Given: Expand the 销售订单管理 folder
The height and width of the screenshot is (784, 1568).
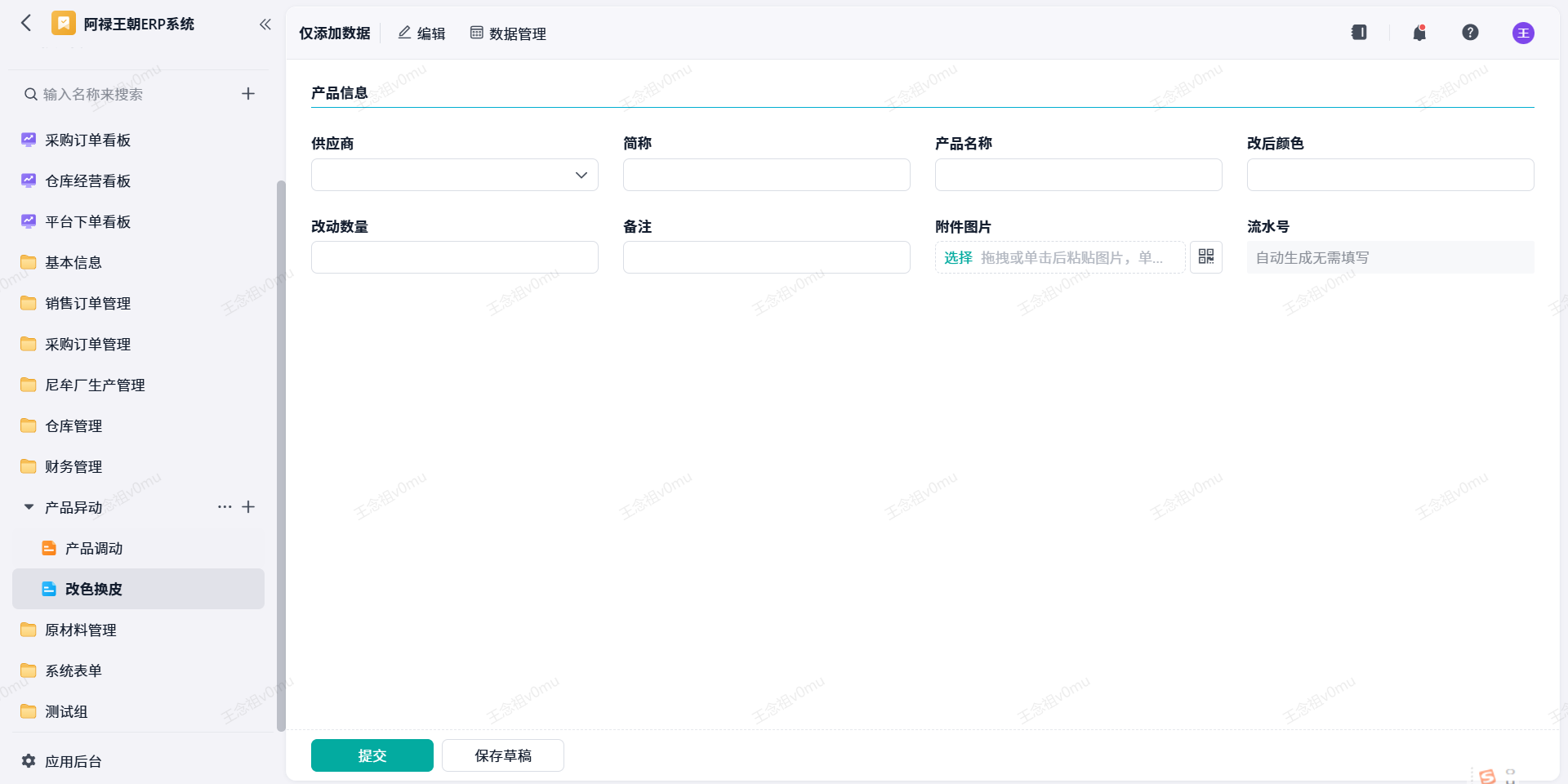Looking at the screenshot, I should pyautogui.click(x=139, y=303).
